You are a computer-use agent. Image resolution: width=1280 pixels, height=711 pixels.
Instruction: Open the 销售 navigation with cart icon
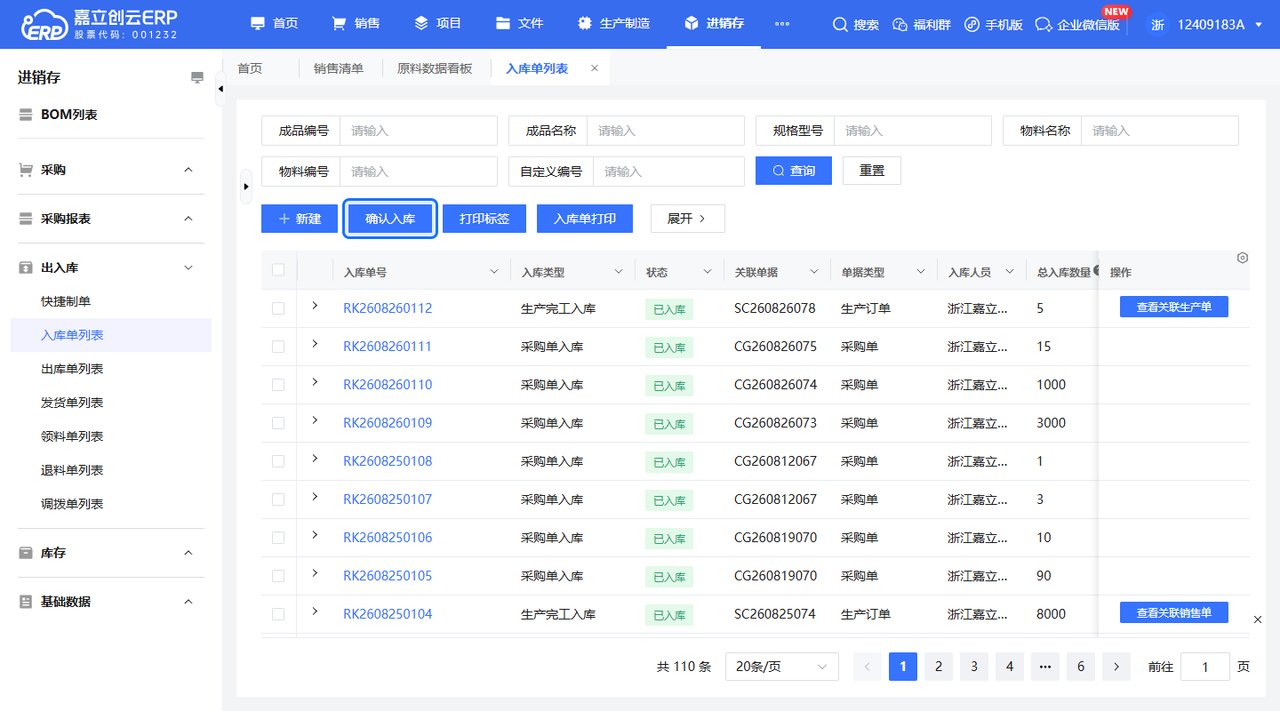click(x=355, y=24)
